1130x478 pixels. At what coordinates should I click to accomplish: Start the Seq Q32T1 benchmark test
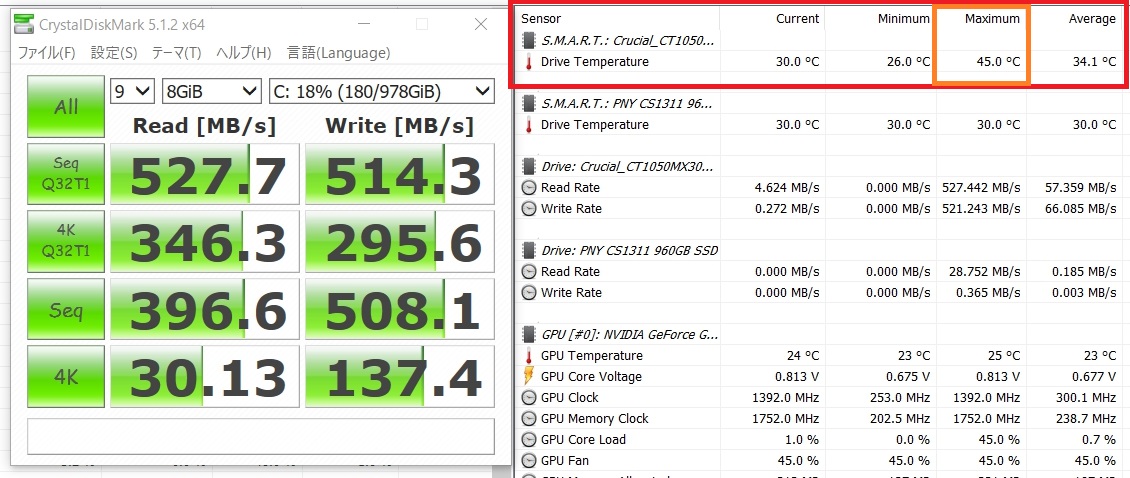(x=66, y=173)
